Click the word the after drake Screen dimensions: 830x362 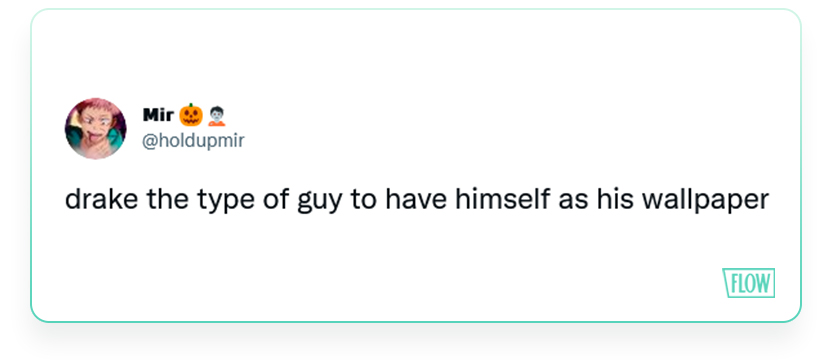[168, 199]
